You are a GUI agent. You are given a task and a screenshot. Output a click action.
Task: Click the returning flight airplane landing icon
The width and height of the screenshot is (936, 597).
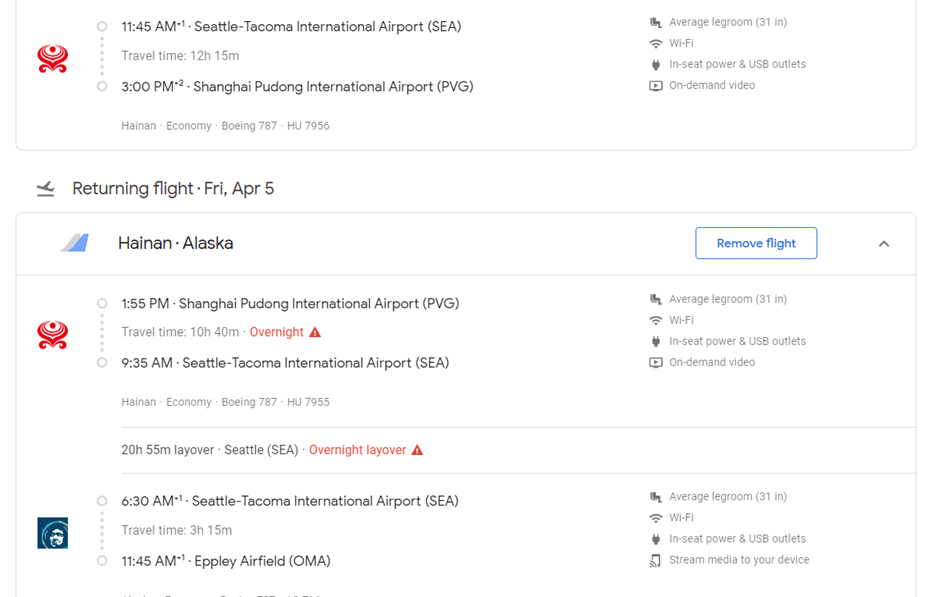point(45,189)
